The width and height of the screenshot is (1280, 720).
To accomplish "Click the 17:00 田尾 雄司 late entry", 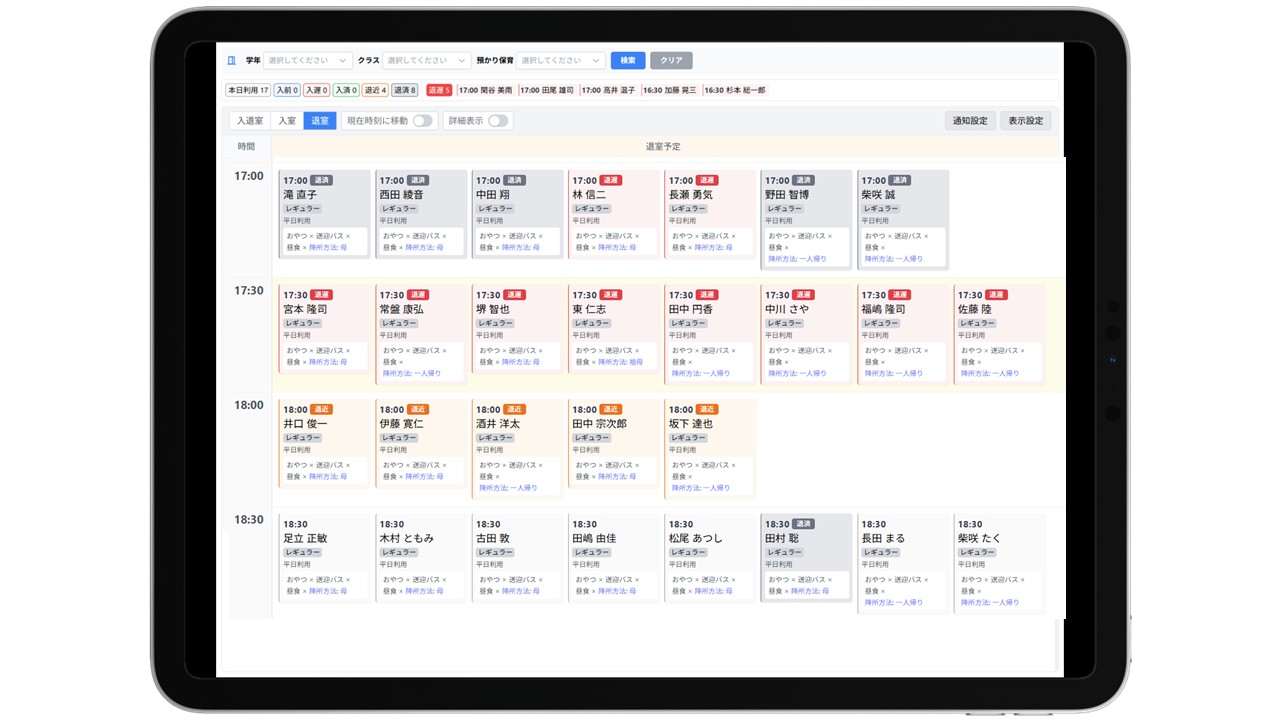I will (547, 90).
